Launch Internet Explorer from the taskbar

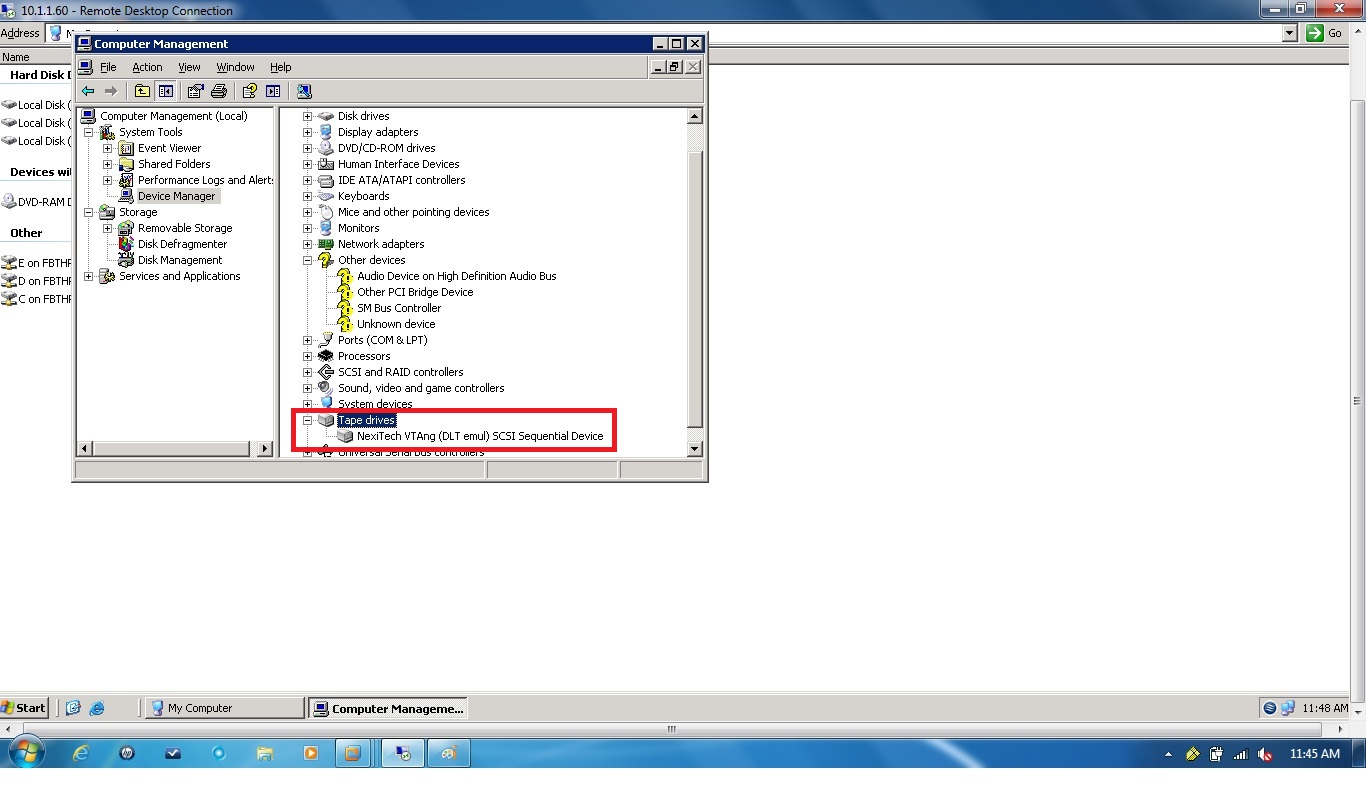98,708
